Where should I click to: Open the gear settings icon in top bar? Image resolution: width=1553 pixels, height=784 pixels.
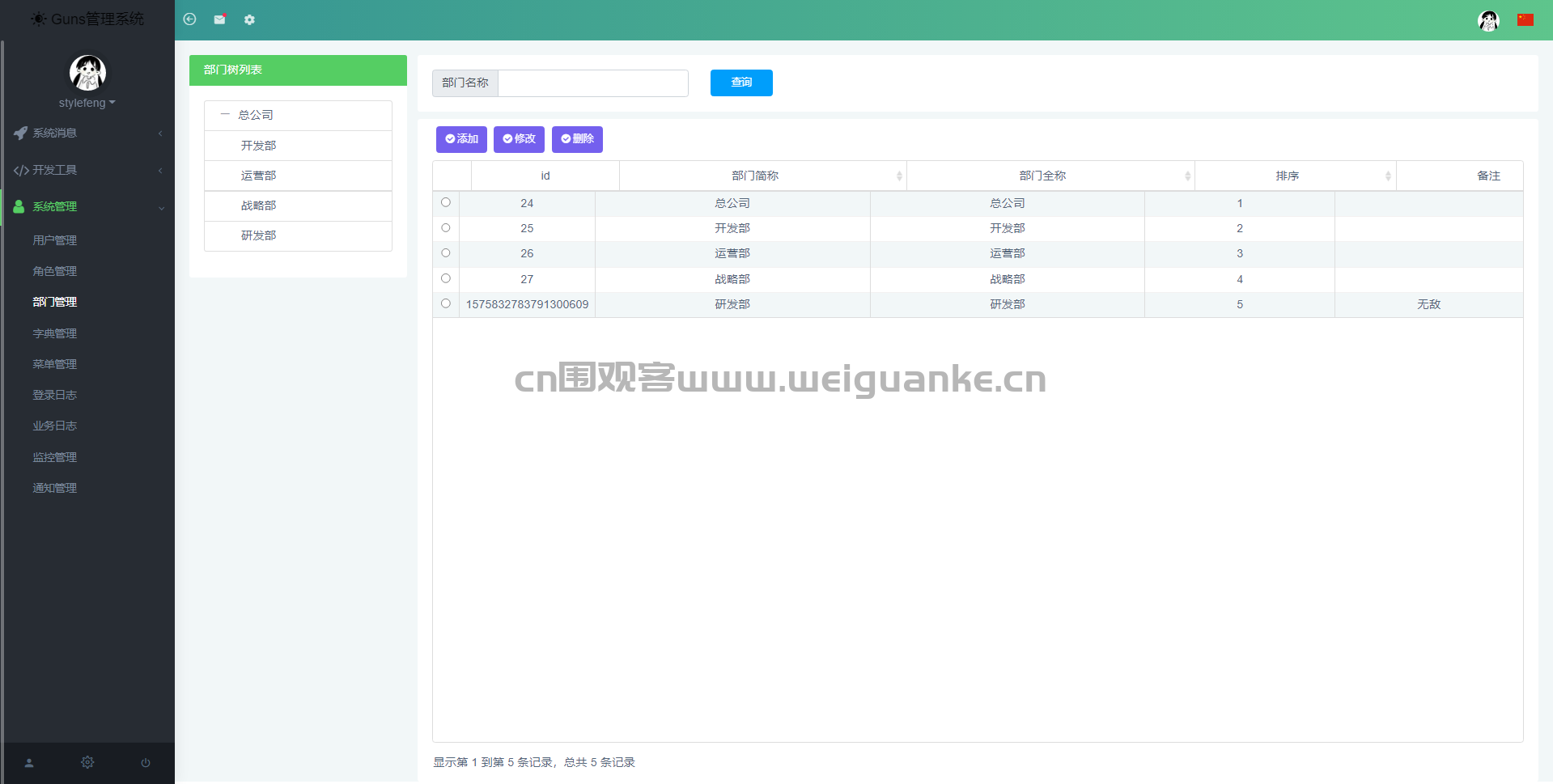tap(249, 19)
